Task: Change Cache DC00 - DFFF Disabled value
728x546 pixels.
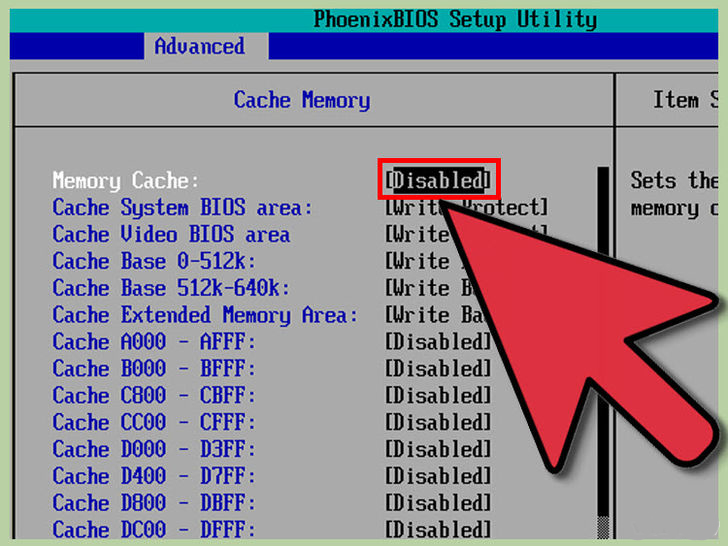Action: 438,530
